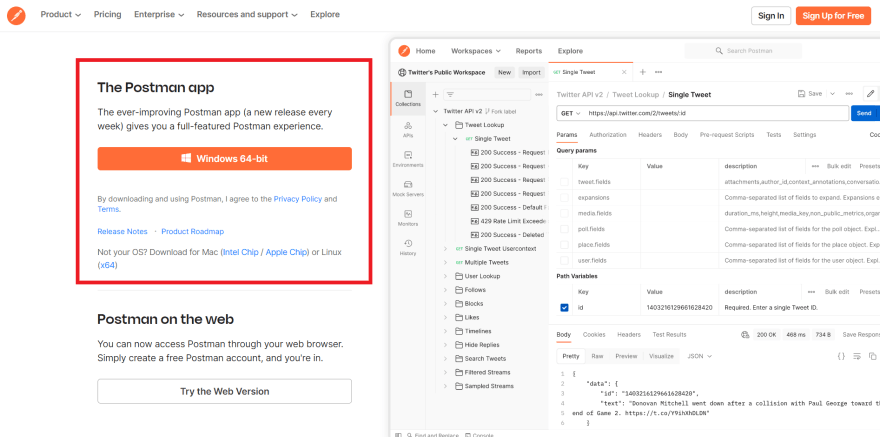Viewport: 880px width, 437px height.
Task: Open the Apple Chip download link
Action: point(286,252)
